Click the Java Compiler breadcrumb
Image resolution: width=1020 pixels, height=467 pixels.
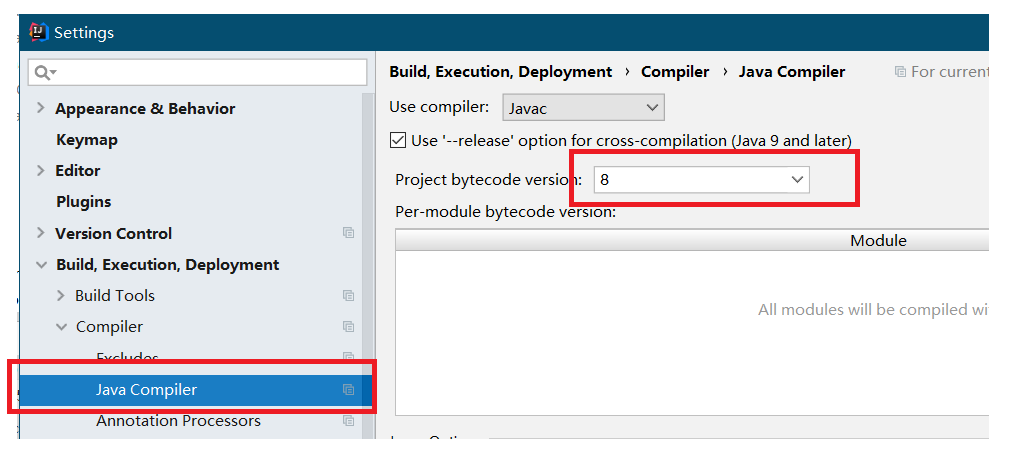tap(791, 72)
